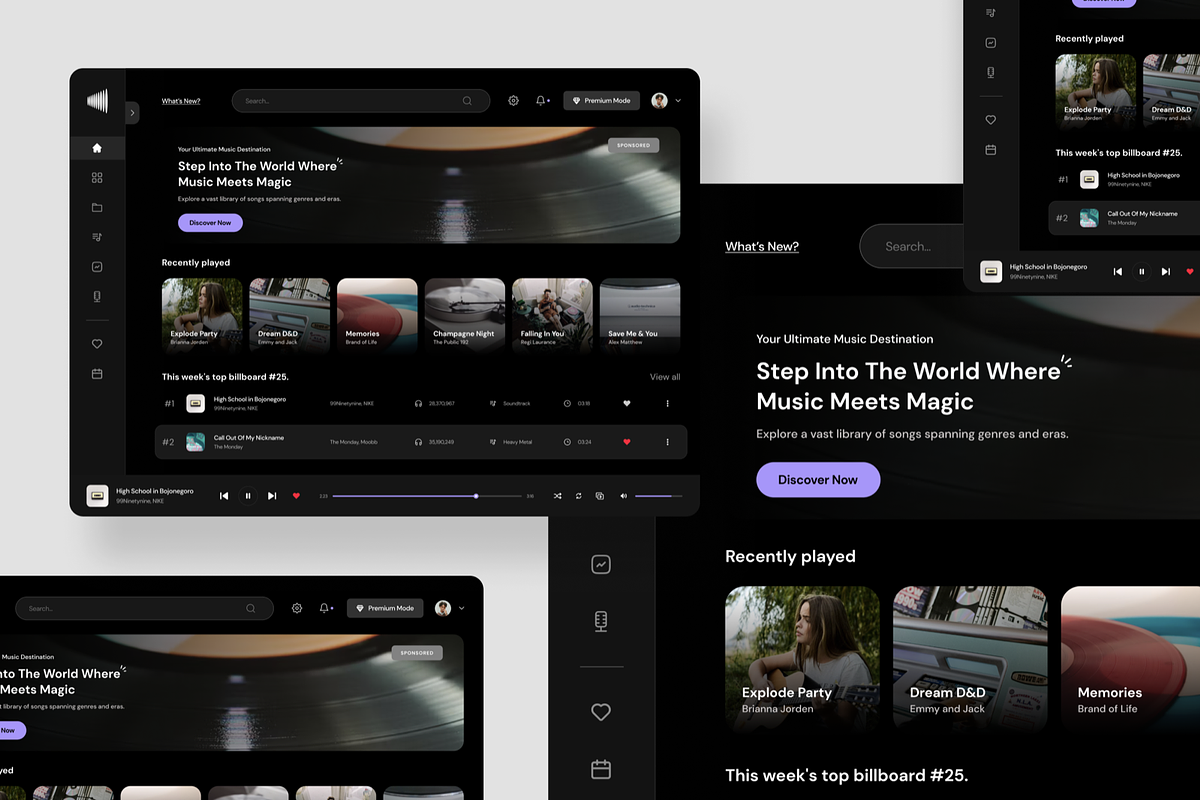Like High School in Bojonegoro billboard row
Viewport: 1200px width, 800px height.
(627, 403)
